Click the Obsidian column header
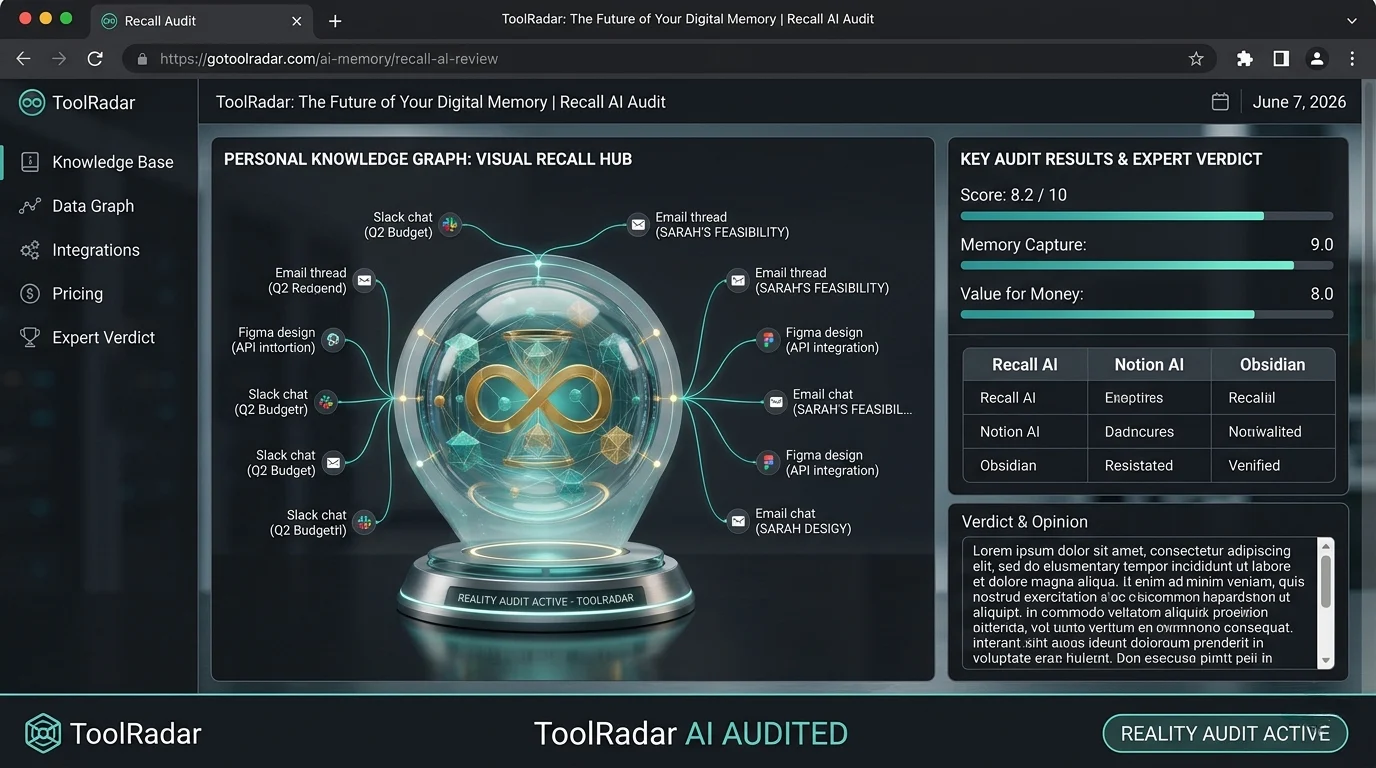The height and width of the screenshot is (768, 1376). [x=1272, y=365]
